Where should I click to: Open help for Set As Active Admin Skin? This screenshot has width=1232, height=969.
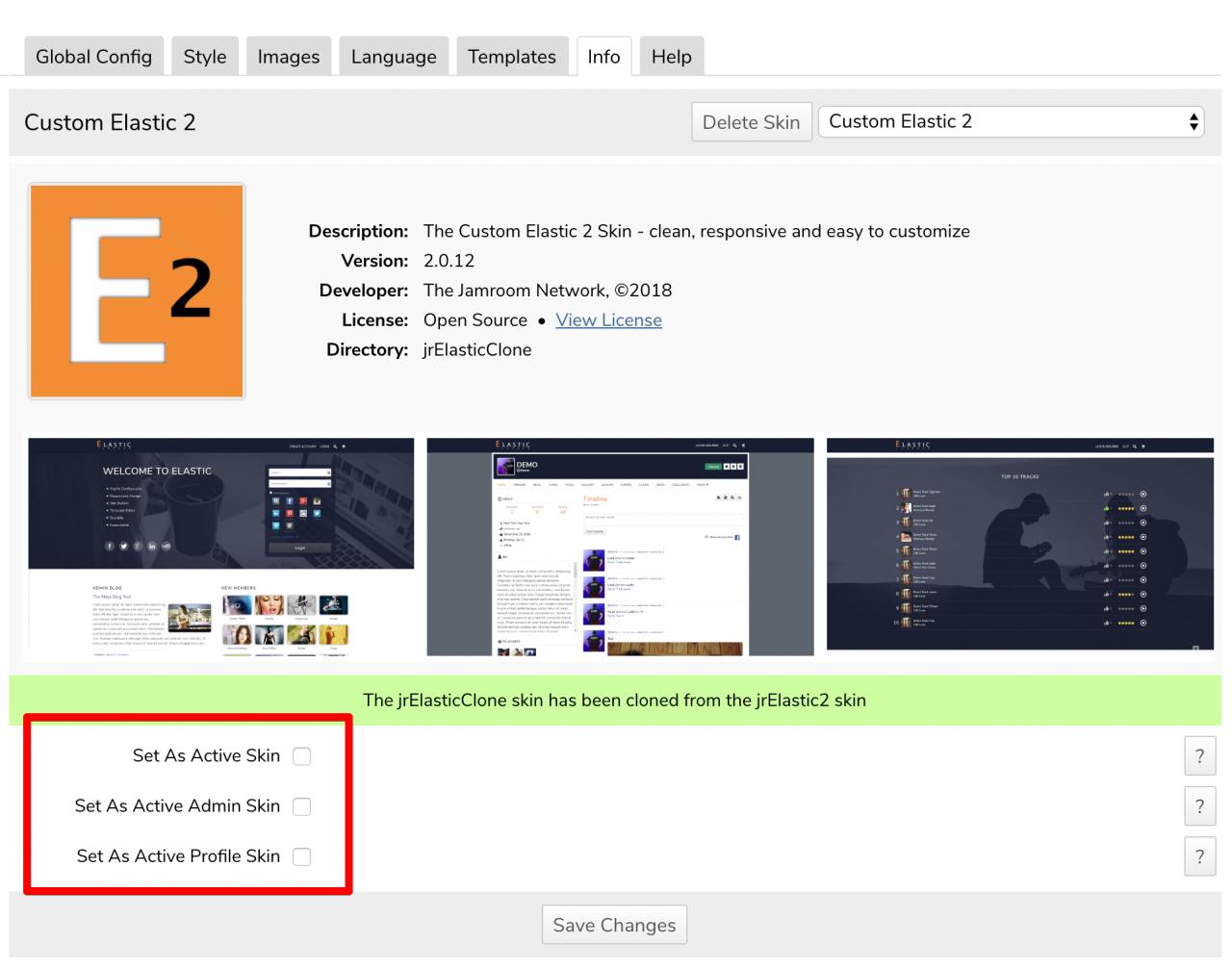(1199, 806)
